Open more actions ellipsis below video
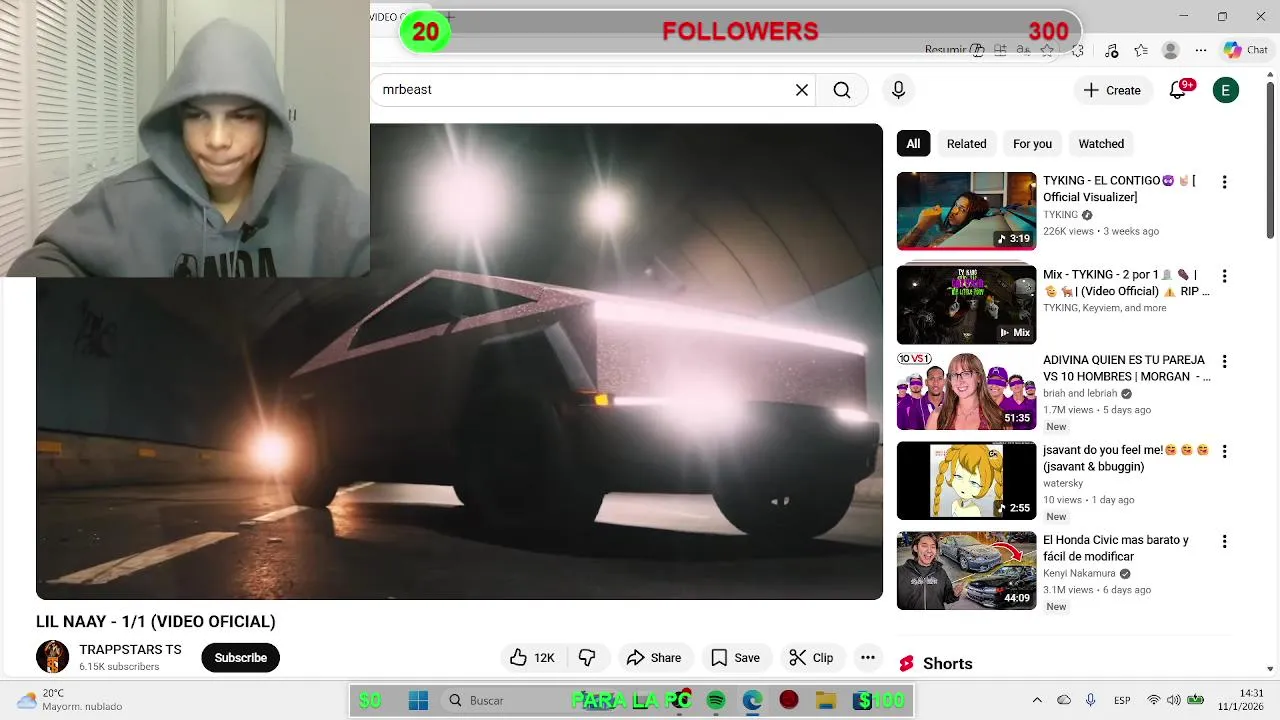Image resolution: width=1280 pixels, height=720 pixels. click(868, 657)
